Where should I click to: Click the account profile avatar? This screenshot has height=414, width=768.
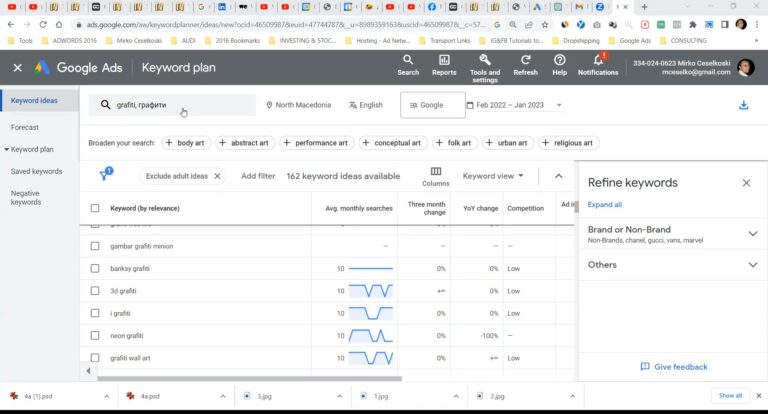pos(745,68)
